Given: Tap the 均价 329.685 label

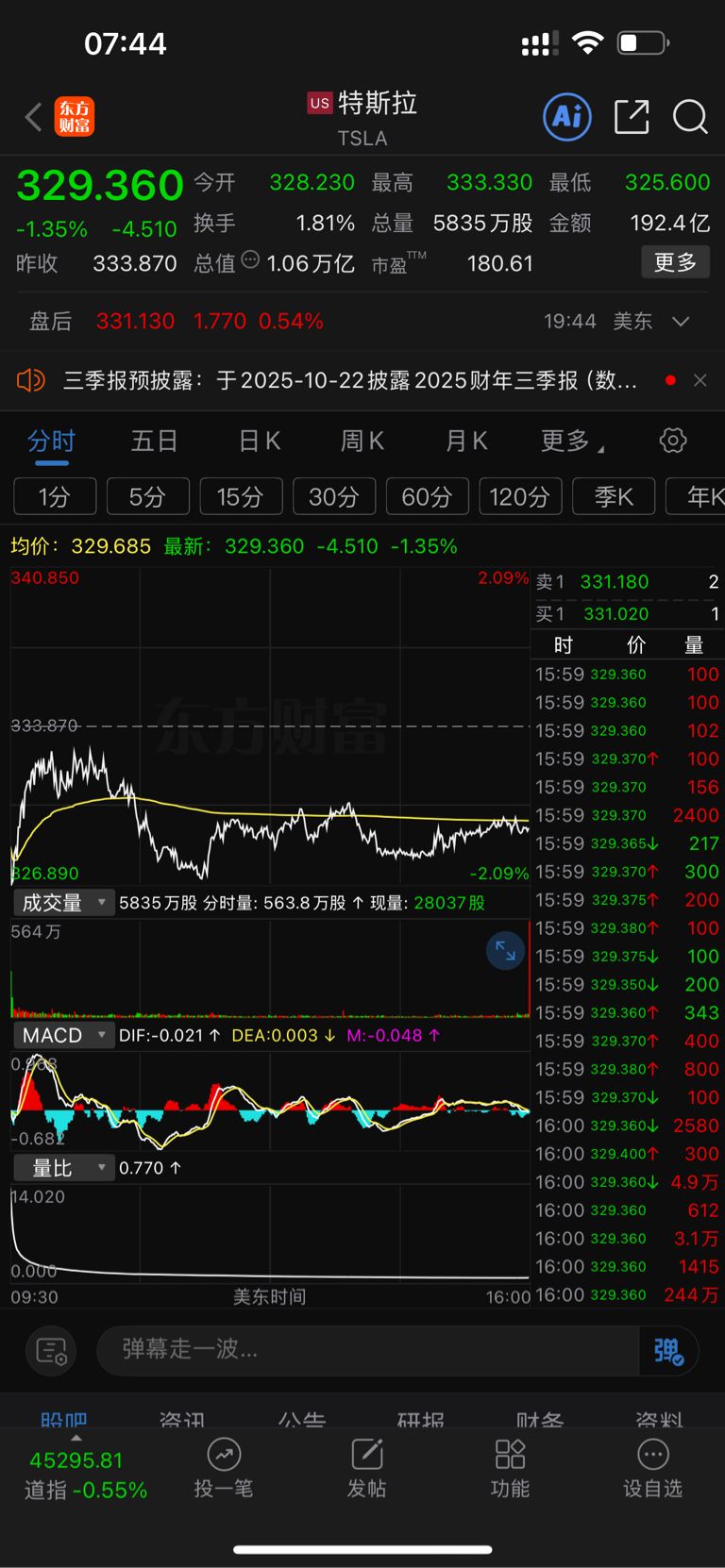Looking at the screenshot, I should pyautogui.click(x=80, y=546).
